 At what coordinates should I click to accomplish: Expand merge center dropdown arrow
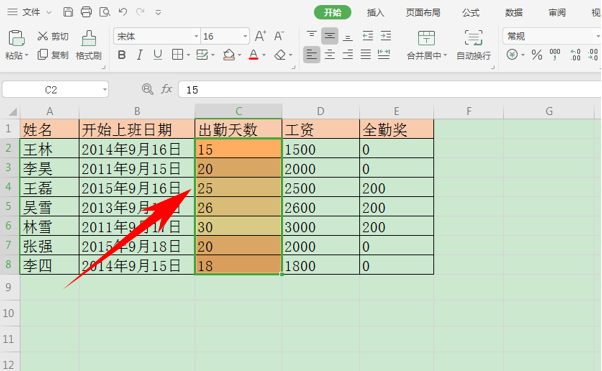(x=445, y=56)
